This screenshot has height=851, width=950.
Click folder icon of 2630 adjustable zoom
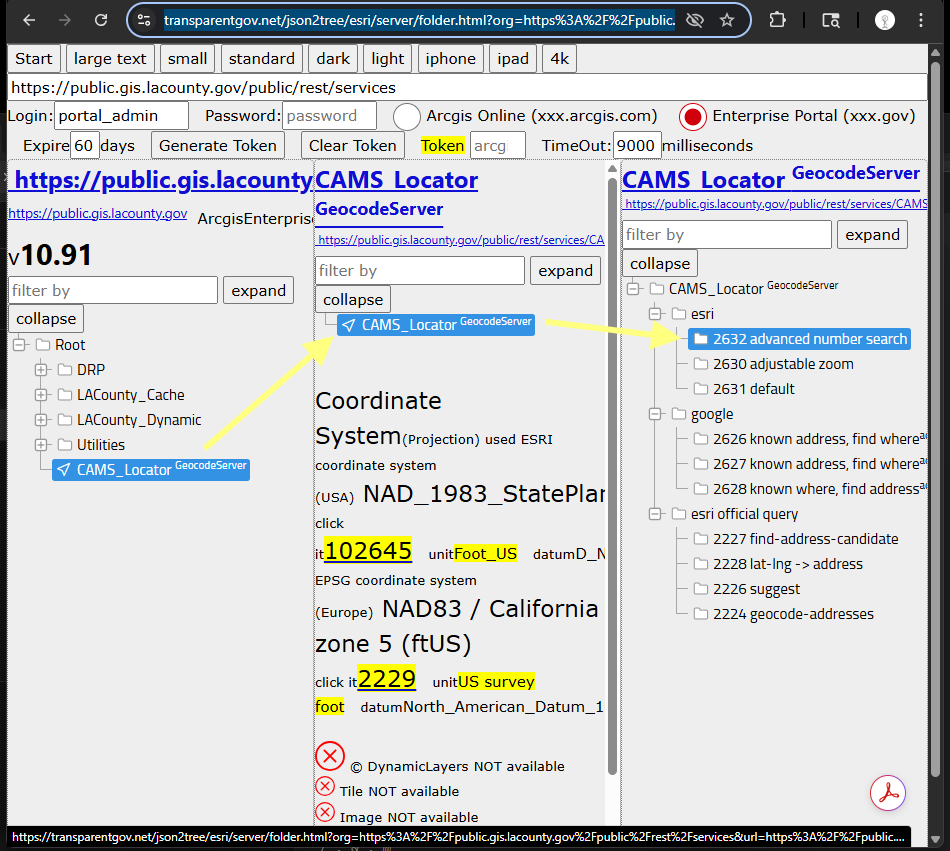coord(700,363)
